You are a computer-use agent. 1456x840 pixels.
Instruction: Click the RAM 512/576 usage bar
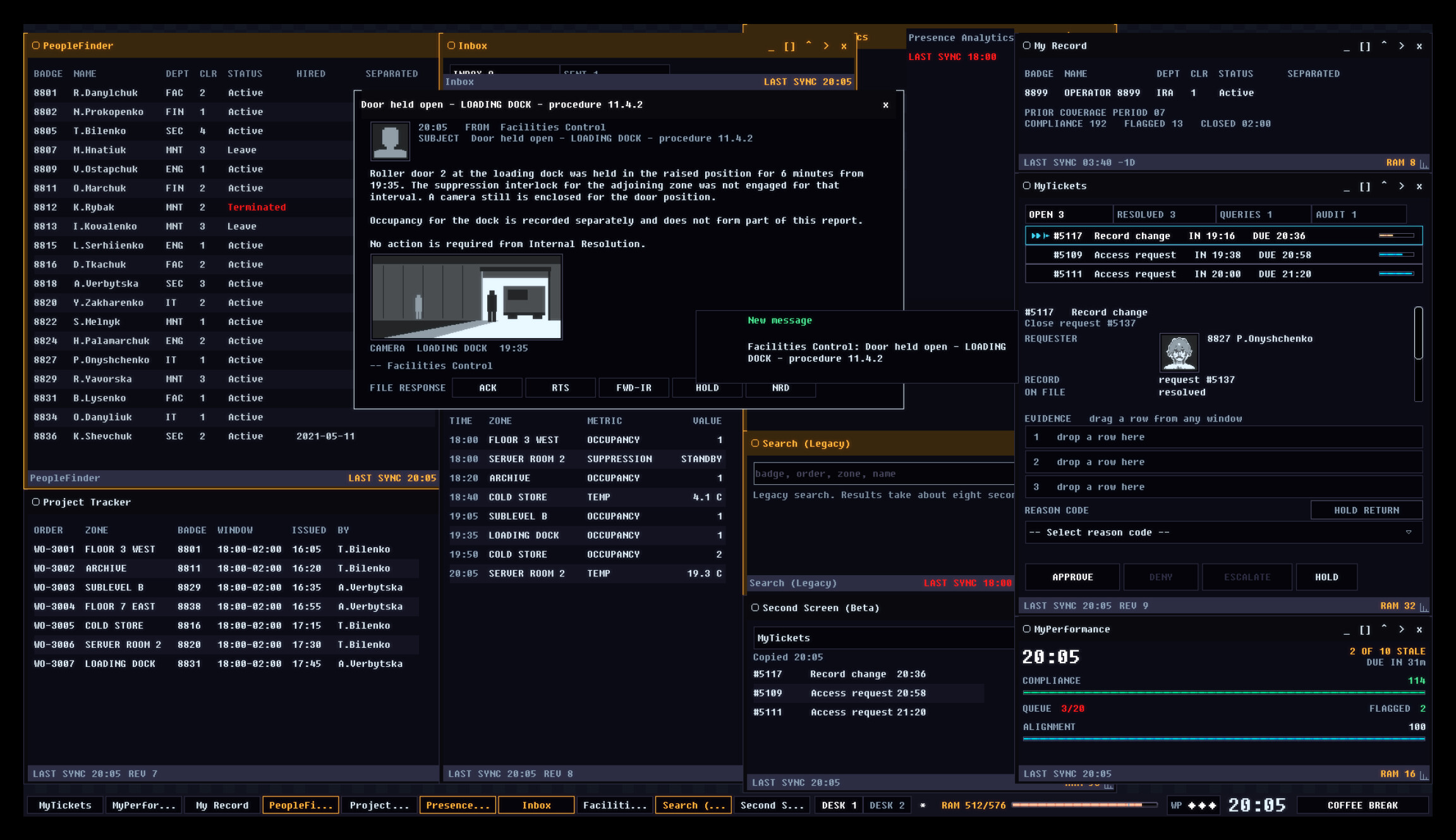tap(1084, 805)
